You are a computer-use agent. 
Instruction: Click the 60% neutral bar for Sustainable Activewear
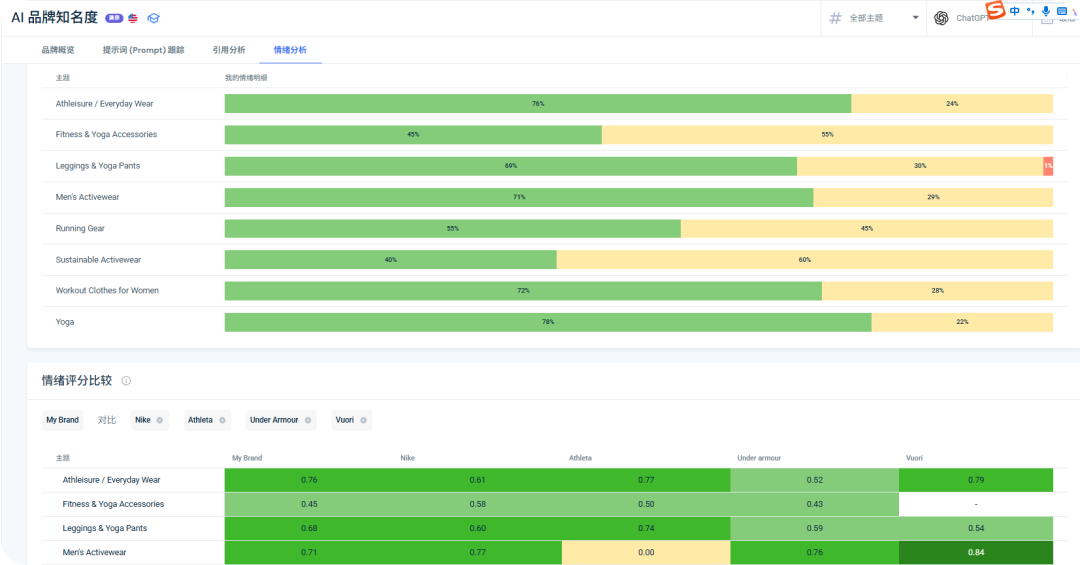(805, 260)
